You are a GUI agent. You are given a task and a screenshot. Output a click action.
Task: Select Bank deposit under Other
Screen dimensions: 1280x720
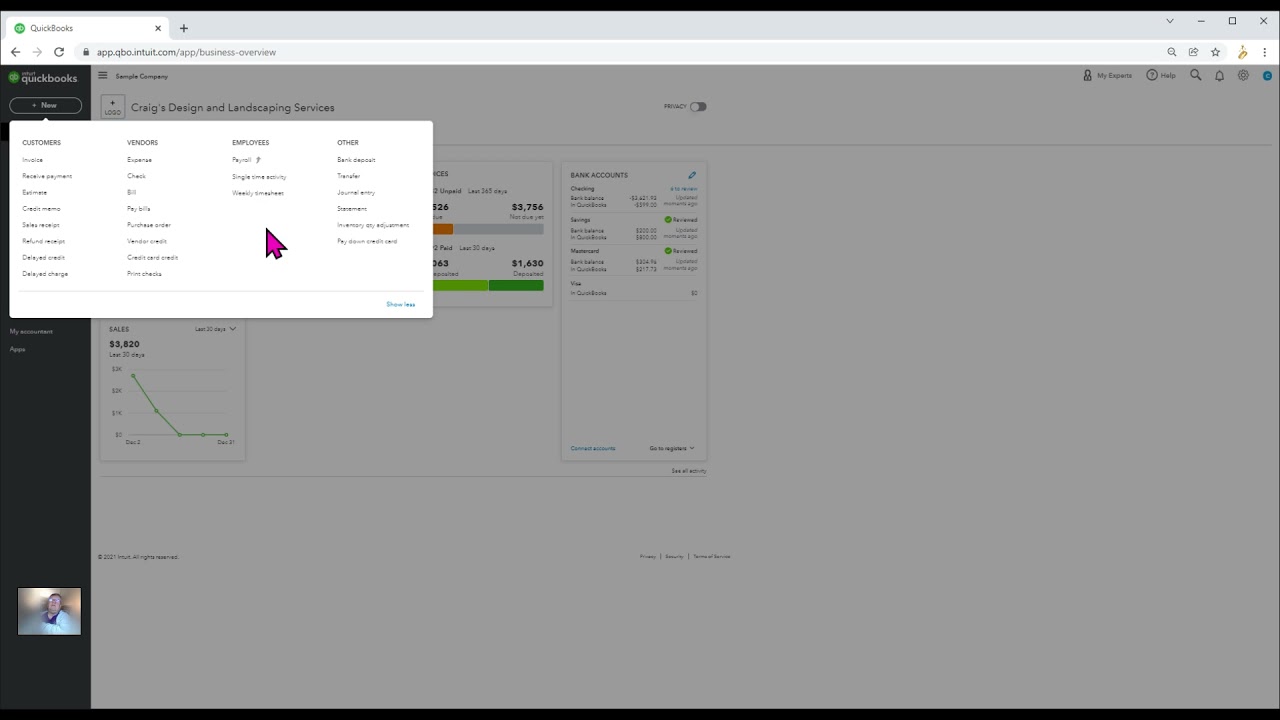click(x=356, y=160)
